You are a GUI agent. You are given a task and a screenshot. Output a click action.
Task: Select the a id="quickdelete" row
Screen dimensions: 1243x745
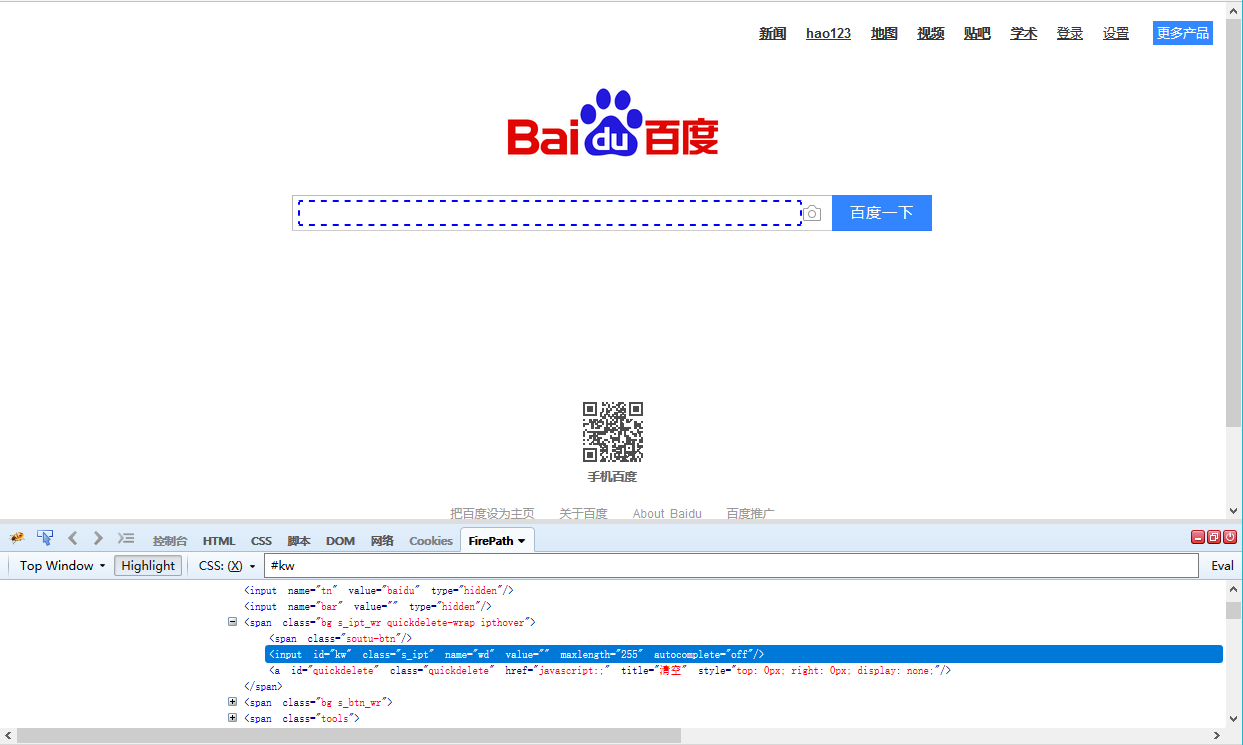pos(610,670)
